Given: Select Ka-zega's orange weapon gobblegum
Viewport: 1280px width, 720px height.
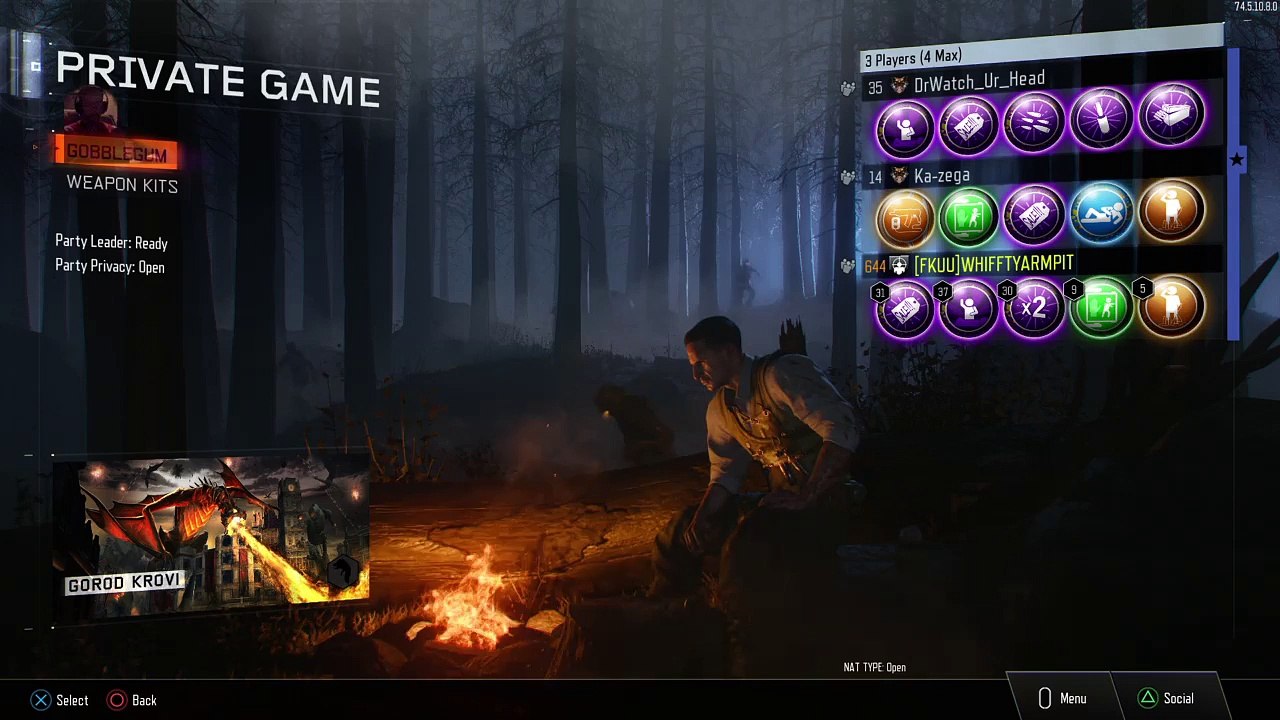Looking at the screenshot, I should (905, 219).
